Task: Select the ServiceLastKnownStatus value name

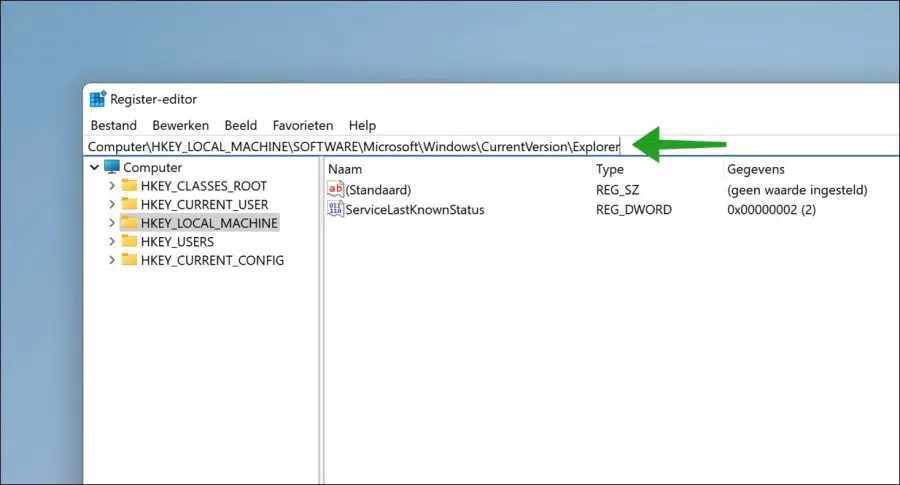Action: (x=415, y=209)
